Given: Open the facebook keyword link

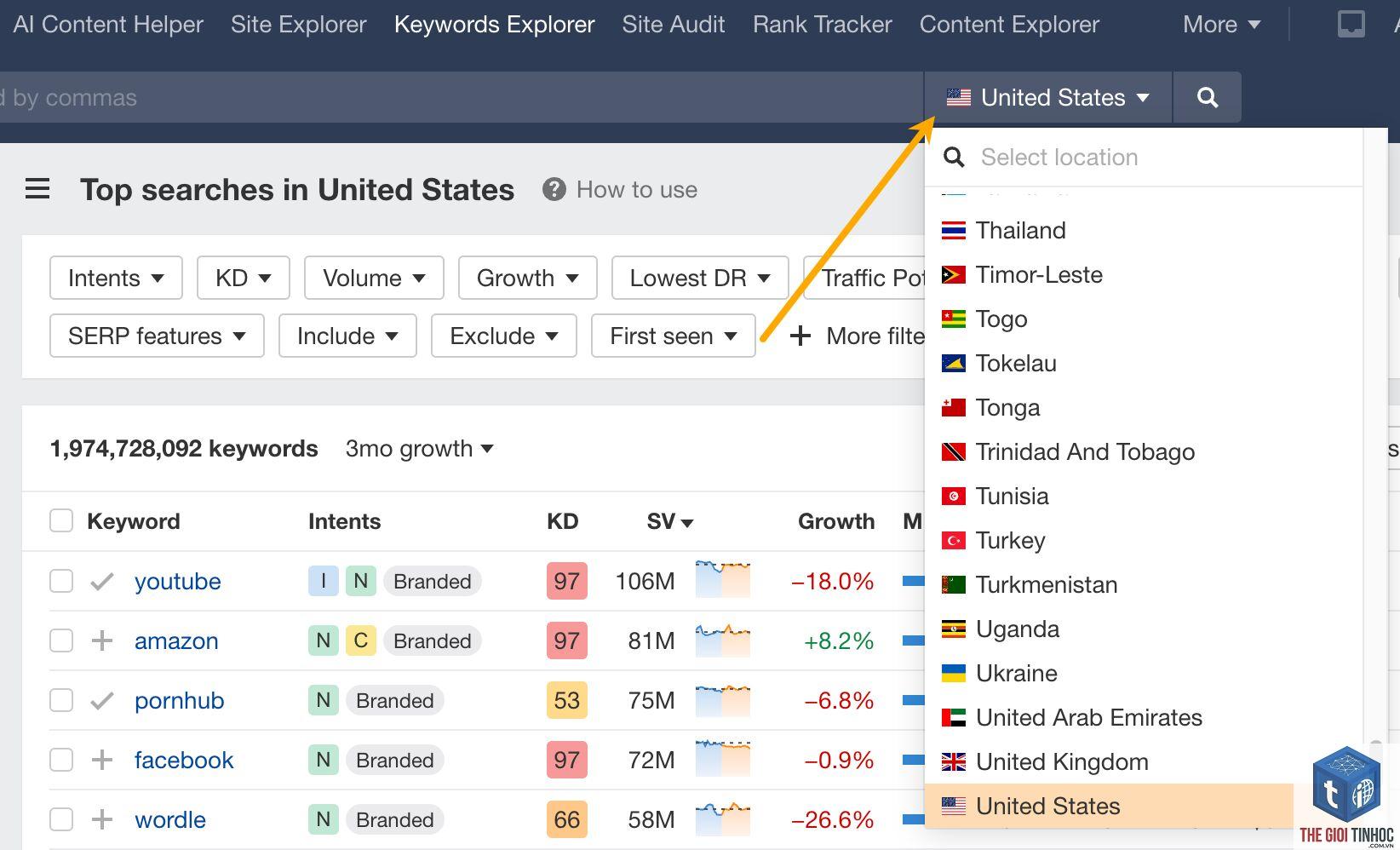Looking at the screenshot, I should pyautogui.click(x=184, y=760).
